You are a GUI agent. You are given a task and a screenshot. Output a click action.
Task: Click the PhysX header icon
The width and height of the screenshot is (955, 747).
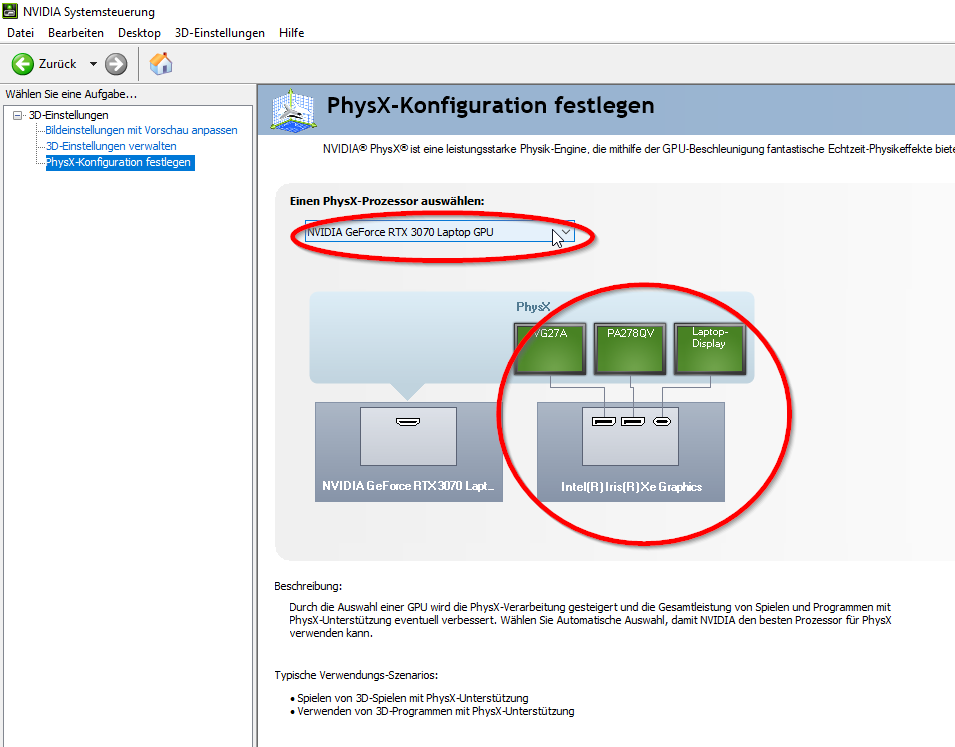coord(293,110)
